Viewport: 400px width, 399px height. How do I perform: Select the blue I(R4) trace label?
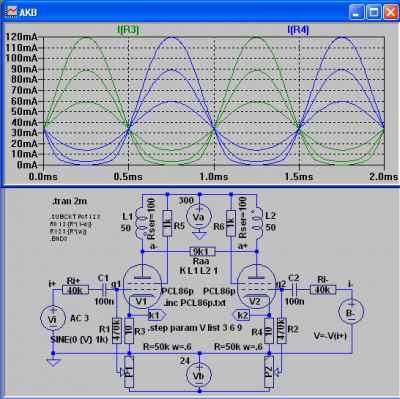tap(298, 30)
